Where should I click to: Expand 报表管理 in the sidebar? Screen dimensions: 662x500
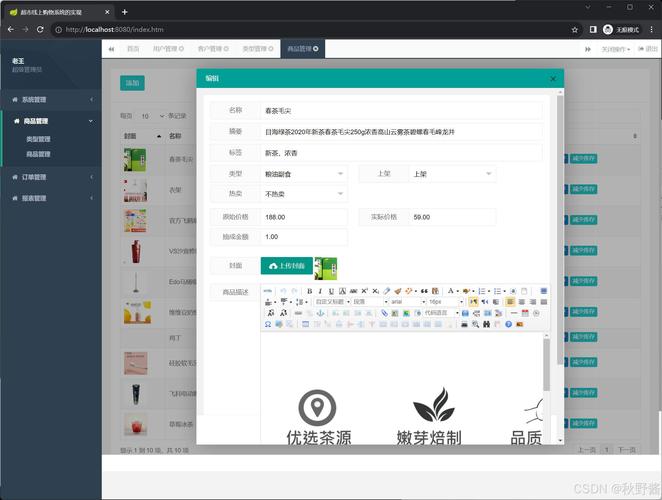(x=52, y=198)
